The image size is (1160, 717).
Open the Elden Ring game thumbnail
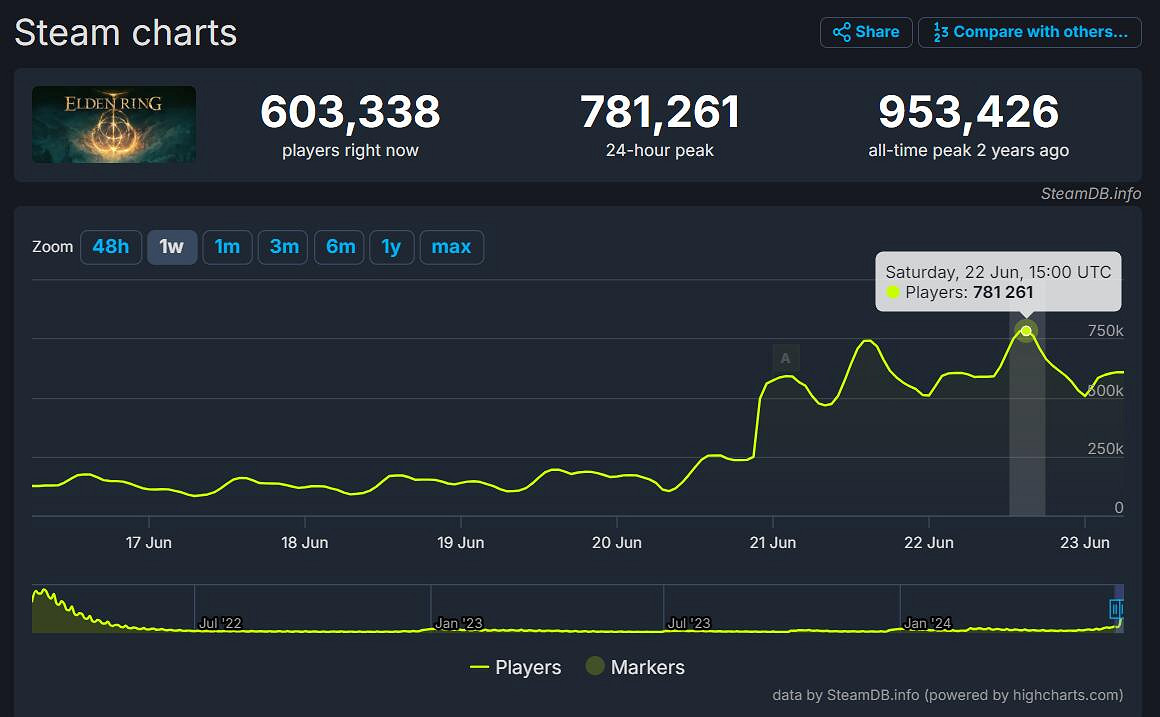[114, 124]
